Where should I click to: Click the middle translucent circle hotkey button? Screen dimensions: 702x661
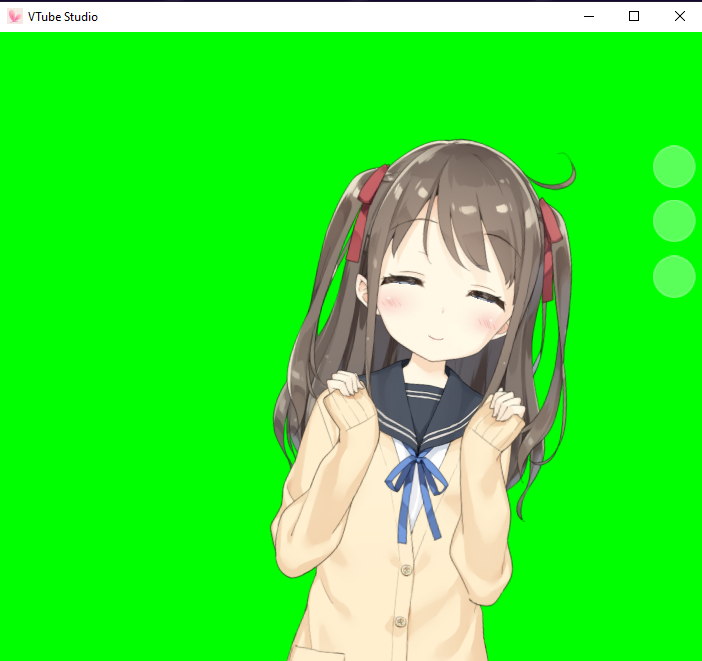coord(674,221)
